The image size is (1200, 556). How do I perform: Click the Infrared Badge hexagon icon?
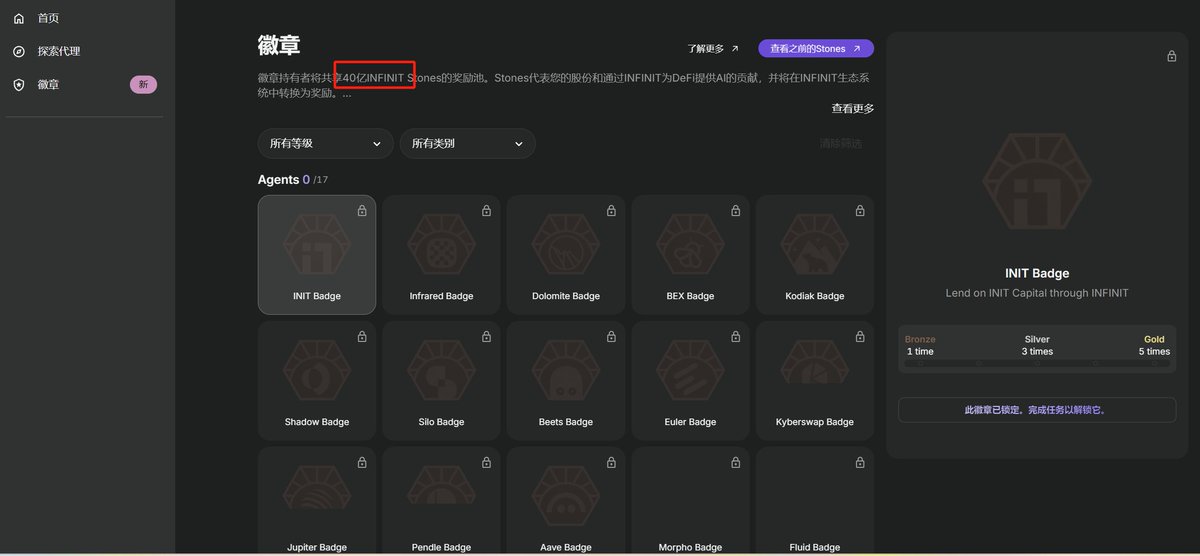[441, 245]
